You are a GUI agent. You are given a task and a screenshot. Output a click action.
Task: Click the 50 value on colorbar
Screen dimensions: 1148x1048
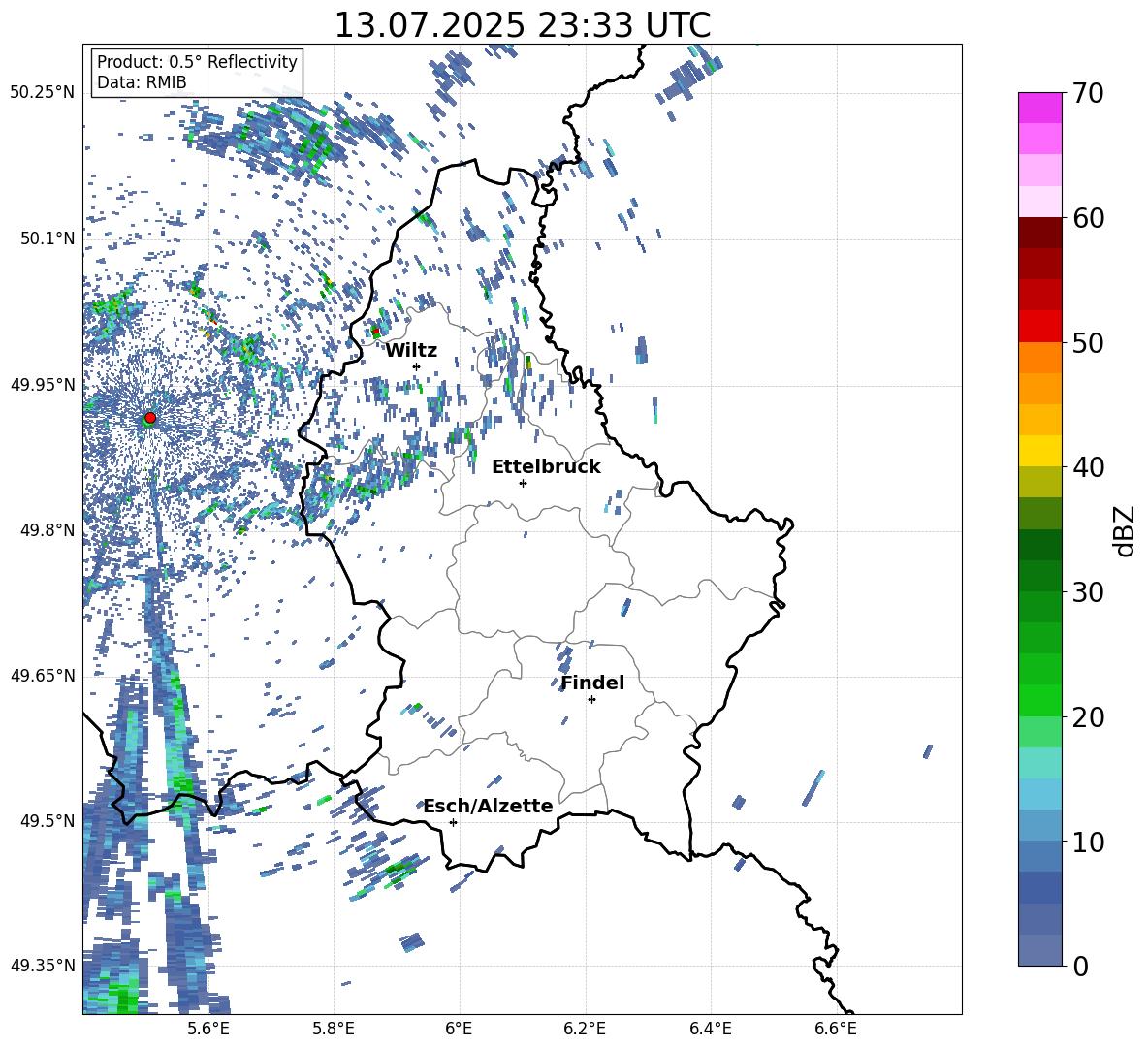tap(1088, 342)
